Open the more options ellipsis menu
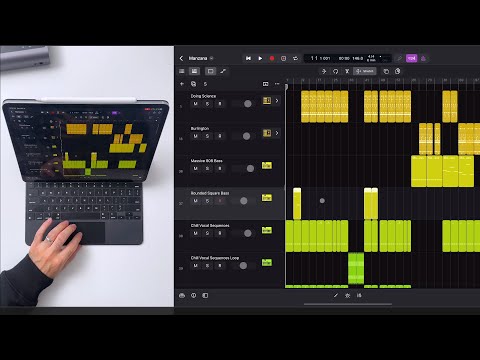This screenshot has height=360, width=480. pos(277,84)
